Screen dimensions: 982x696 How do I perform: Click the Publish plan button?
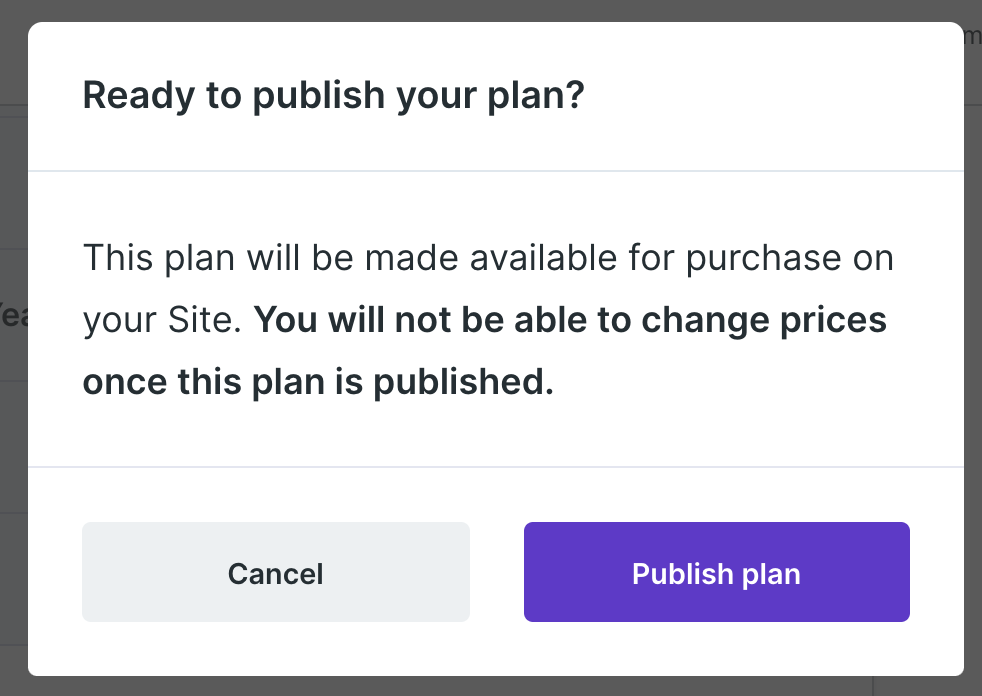(716, 572)
